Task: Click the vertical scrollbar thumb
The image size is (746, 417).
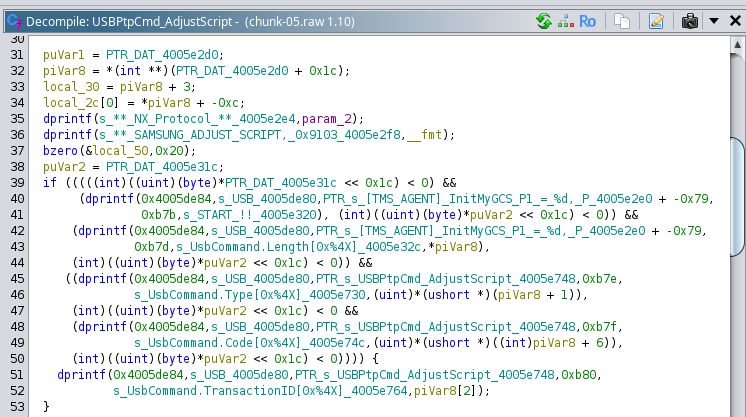Action: (738, 198)
